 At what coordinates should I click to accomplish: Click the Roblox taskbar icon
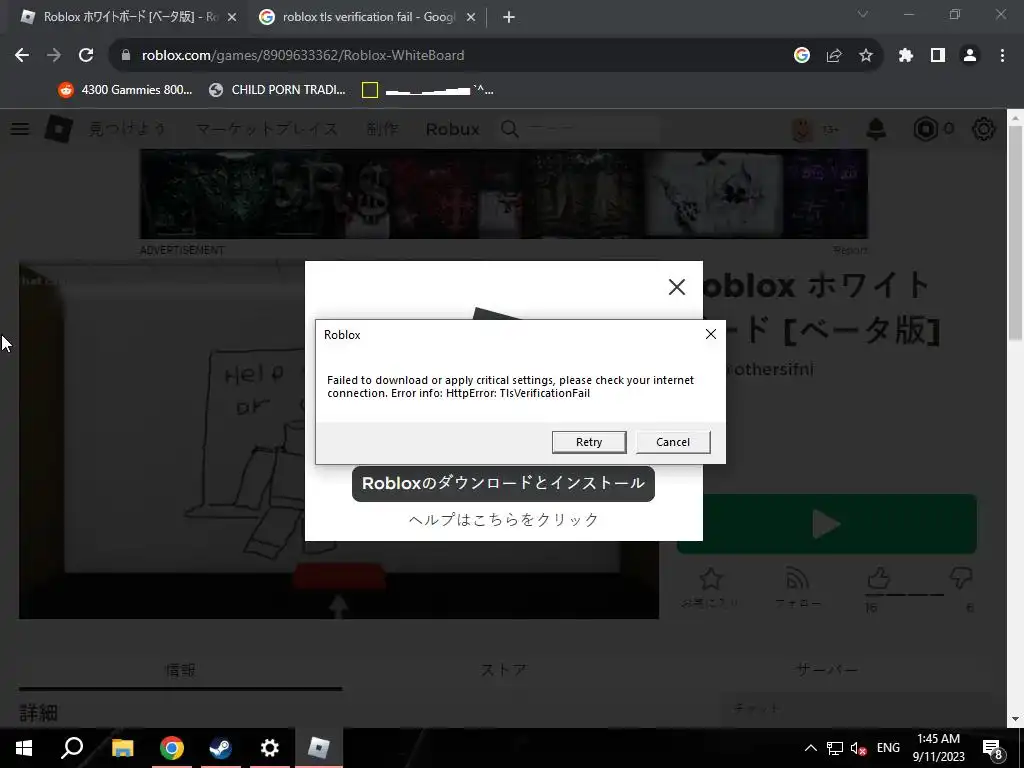pos(319,748)
